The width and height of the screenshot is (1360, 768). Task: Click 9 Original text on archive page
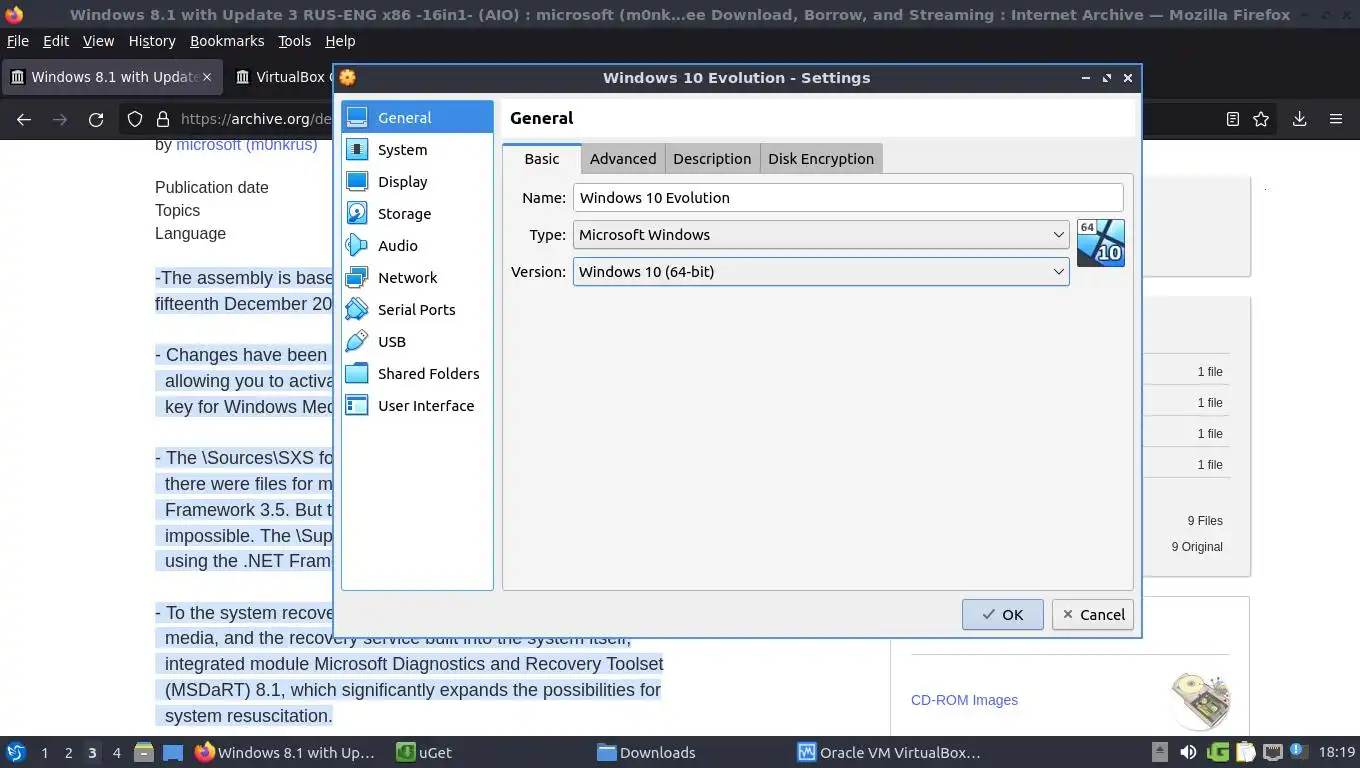(1197, 546)
